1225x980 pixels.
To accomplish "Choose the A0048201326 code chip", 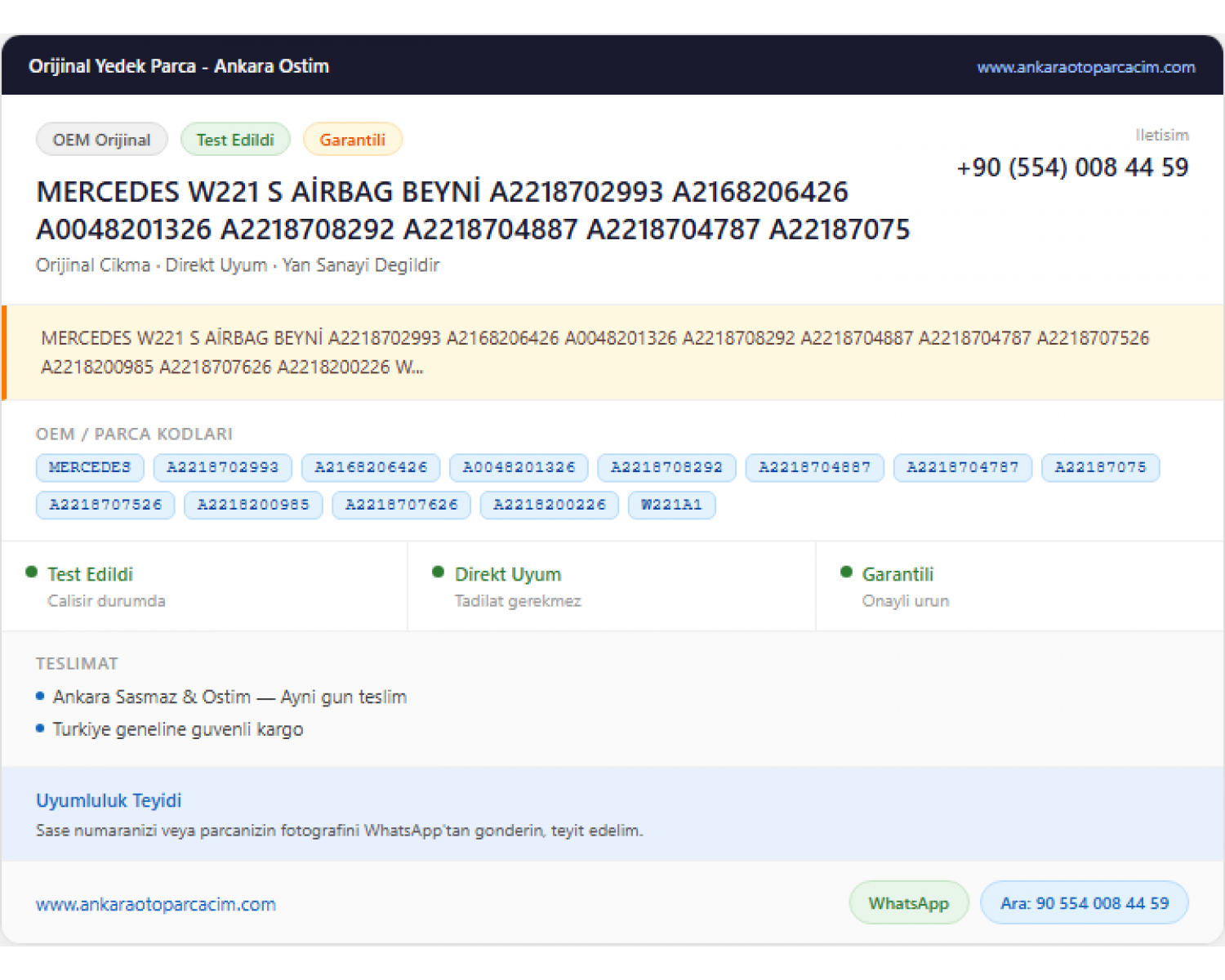I will tap(519, 468).
